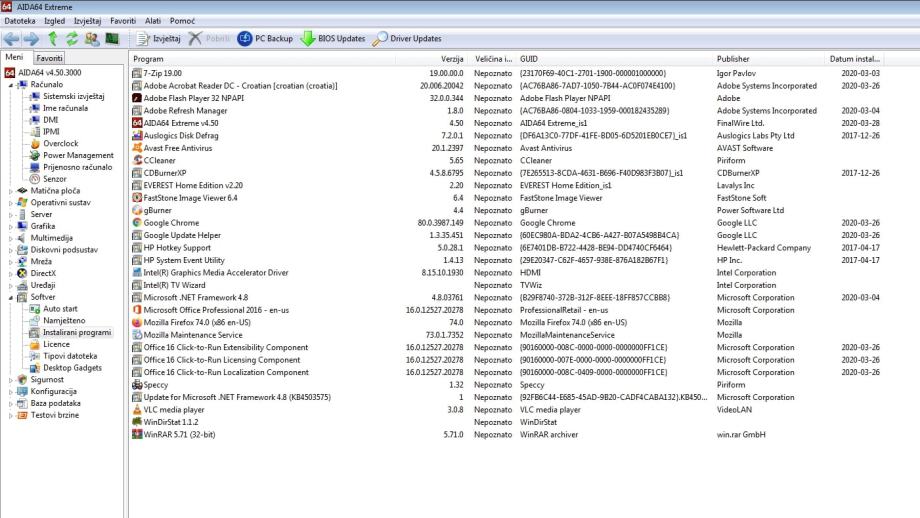Click the Mozilla Firefox 74.0 icon
Viewport: 920px width, 518px height.
click(137, 323)
